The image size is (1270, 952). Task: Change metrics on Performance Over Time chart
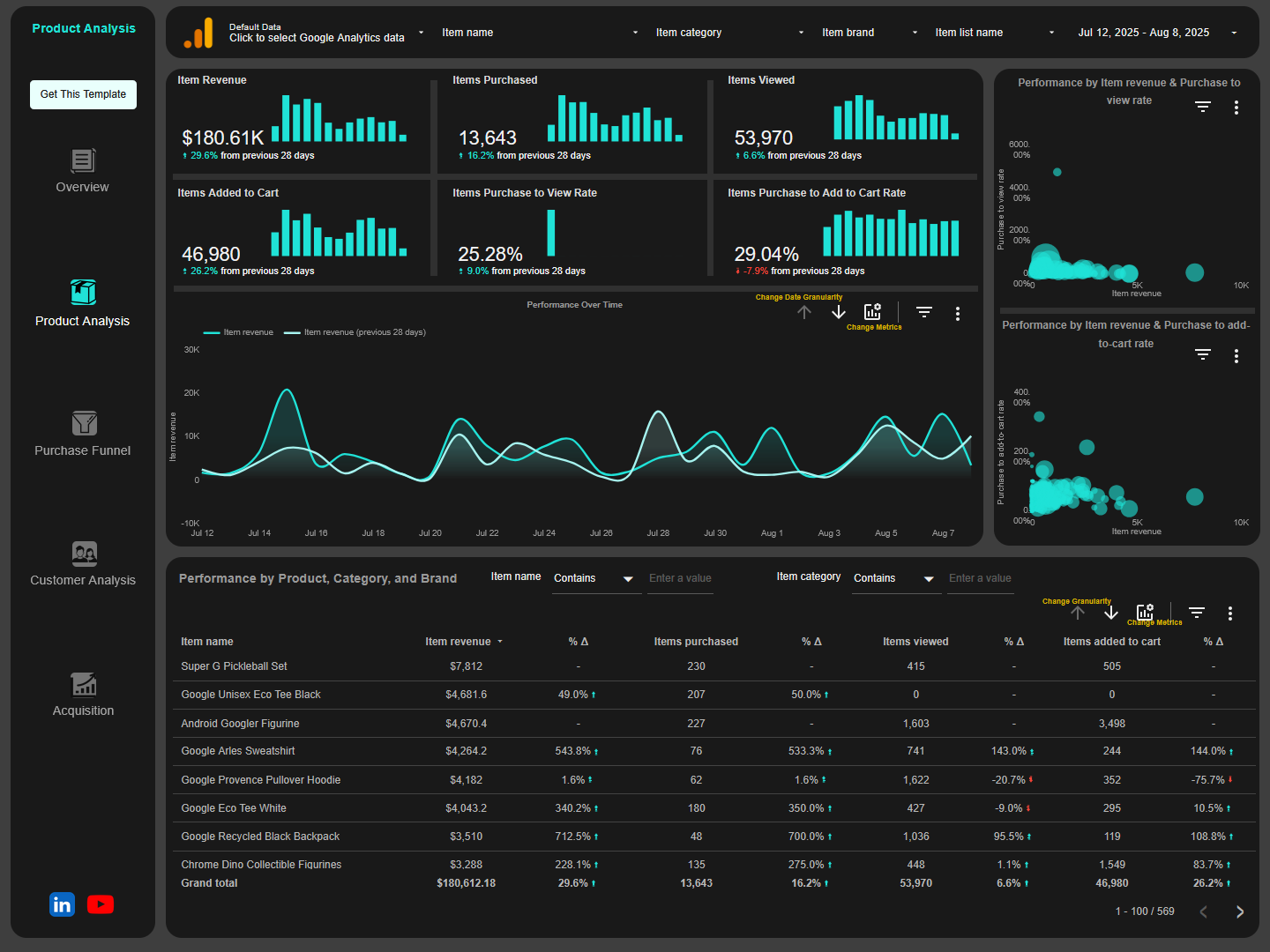point(872,312)
